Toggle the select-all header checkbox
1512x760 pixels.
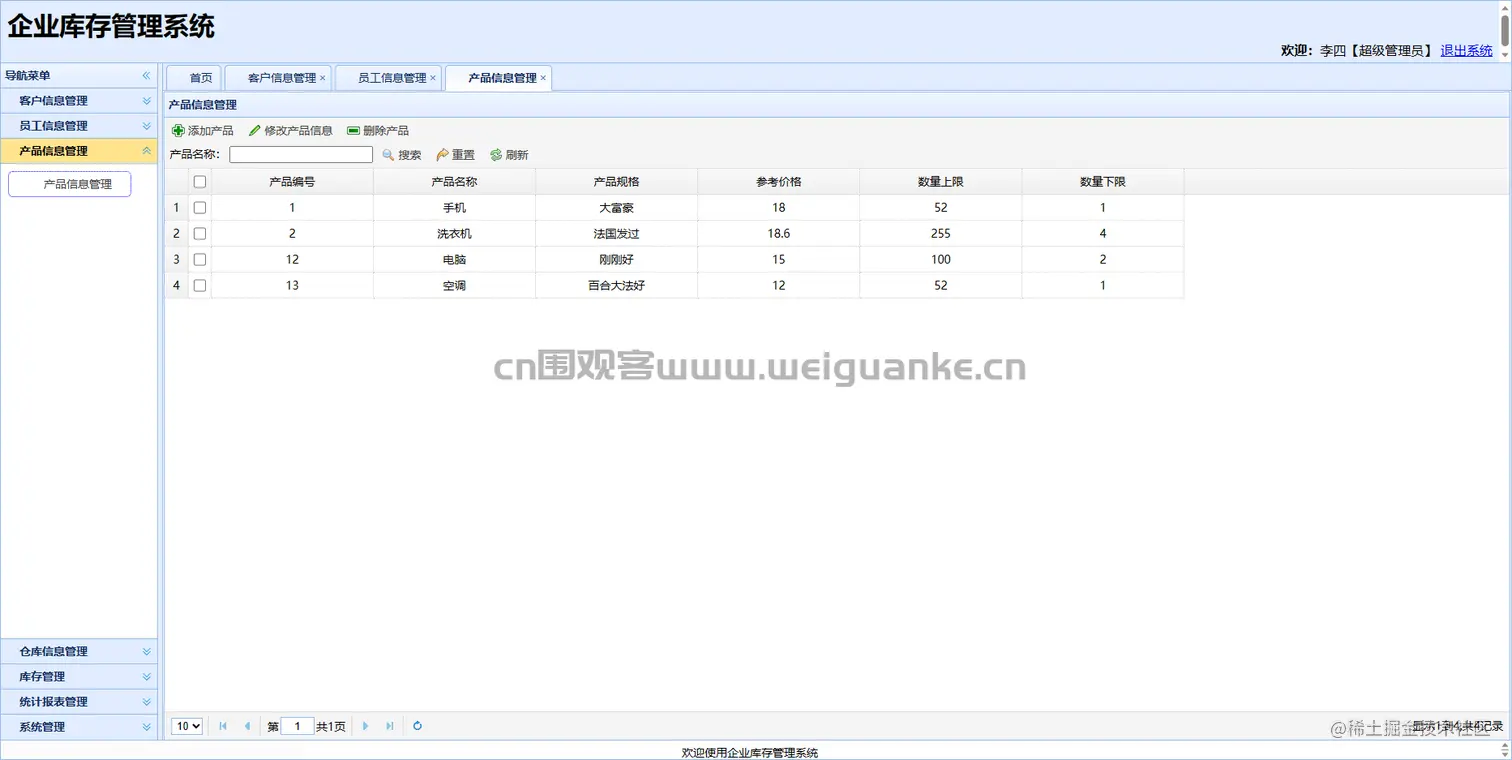point(200,182)
